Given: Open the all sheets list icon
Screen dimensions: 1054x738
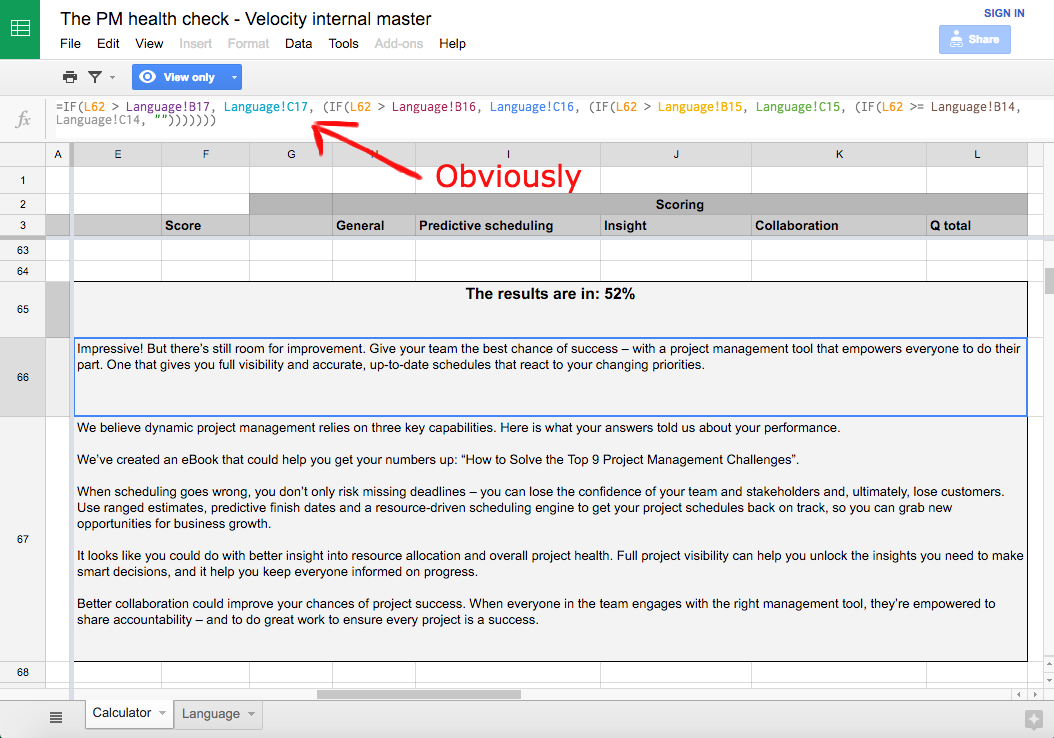Looking at the screenshot, I should tap(56, 718).
